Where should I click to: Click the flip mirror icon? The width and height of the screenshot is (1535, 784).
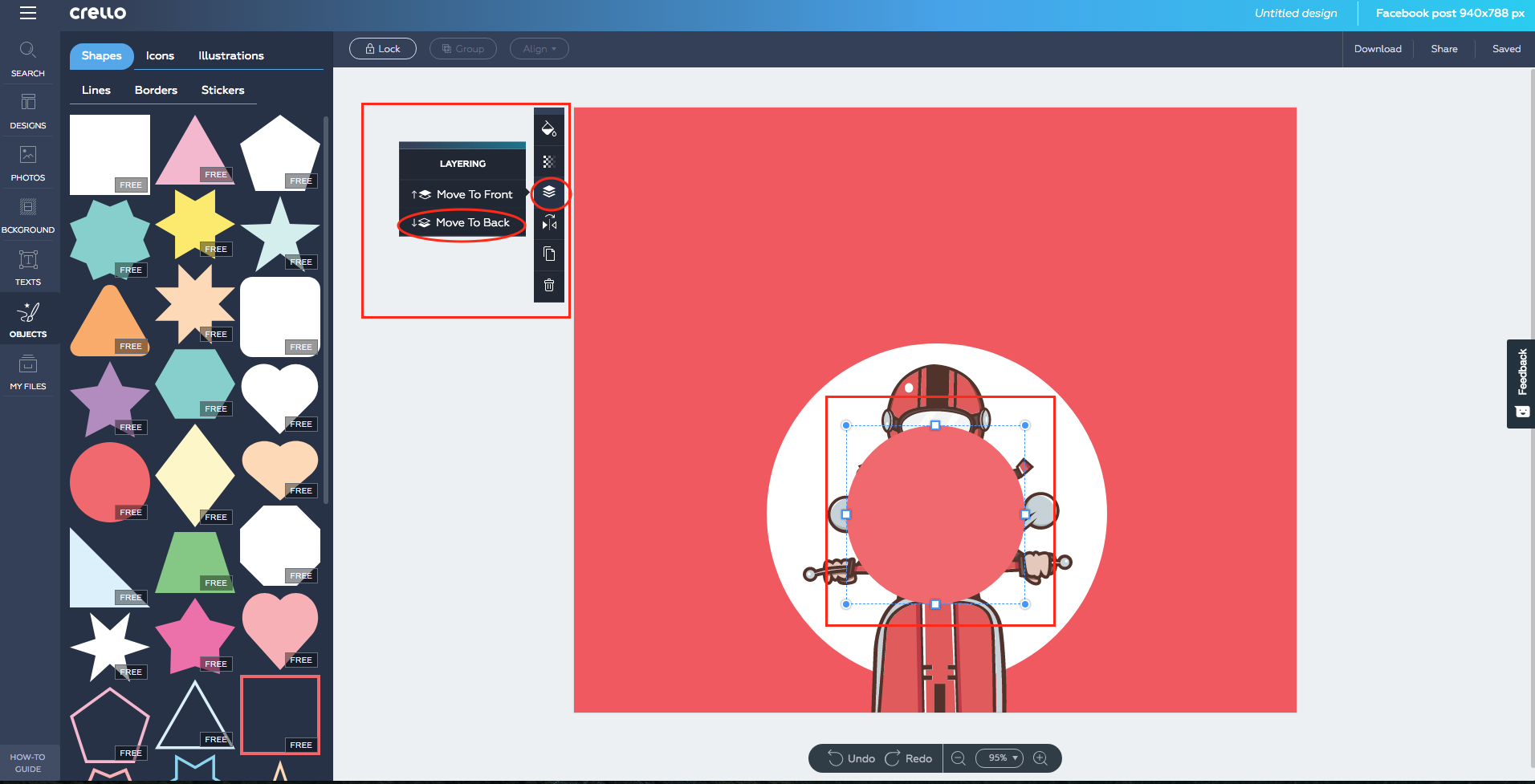[549, 223]
